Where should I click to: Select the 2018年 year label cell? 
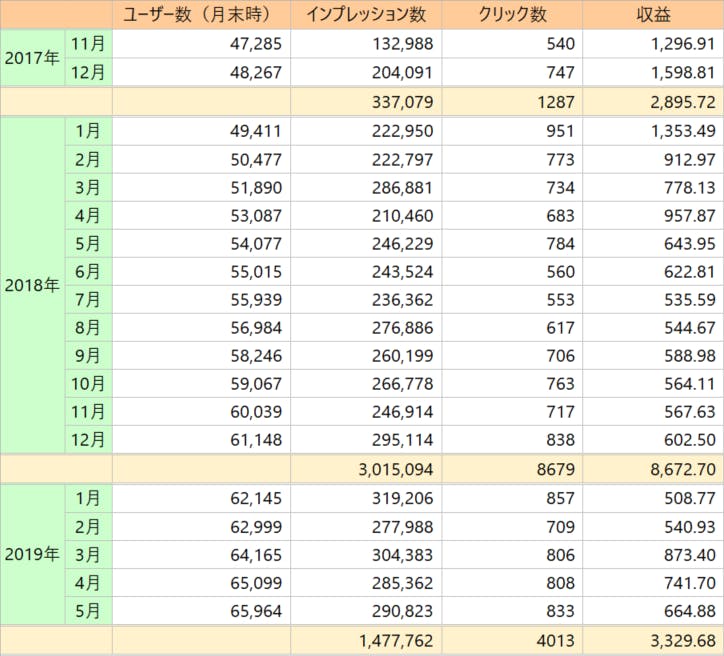click(x=32, y=285)
